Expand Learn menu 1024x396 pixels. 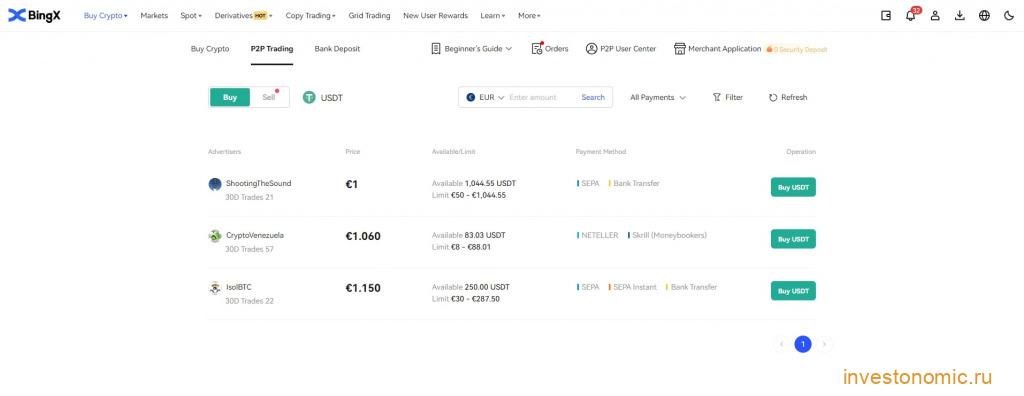492,16
